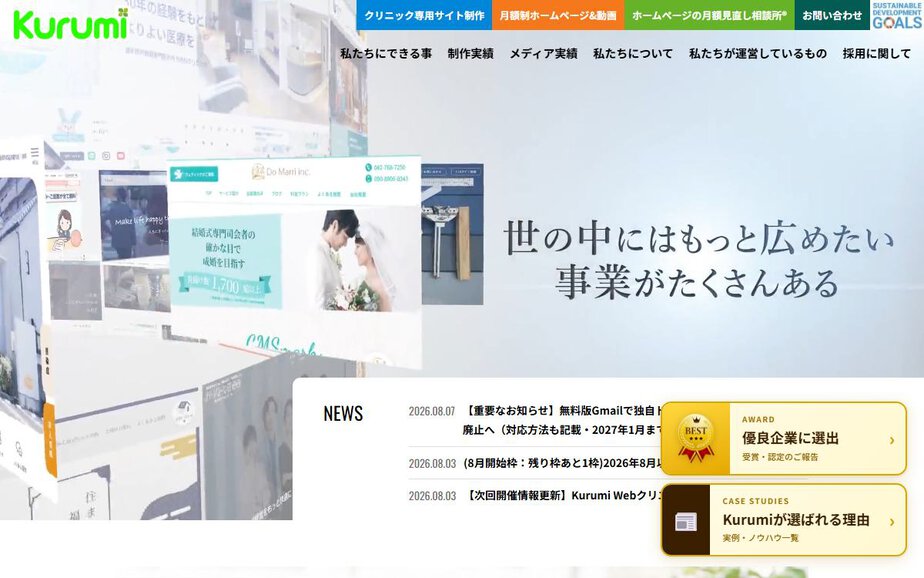Open the Kurumiが選ばれる理由 banner
Viewport: 924px width, 578px height.
784,520
